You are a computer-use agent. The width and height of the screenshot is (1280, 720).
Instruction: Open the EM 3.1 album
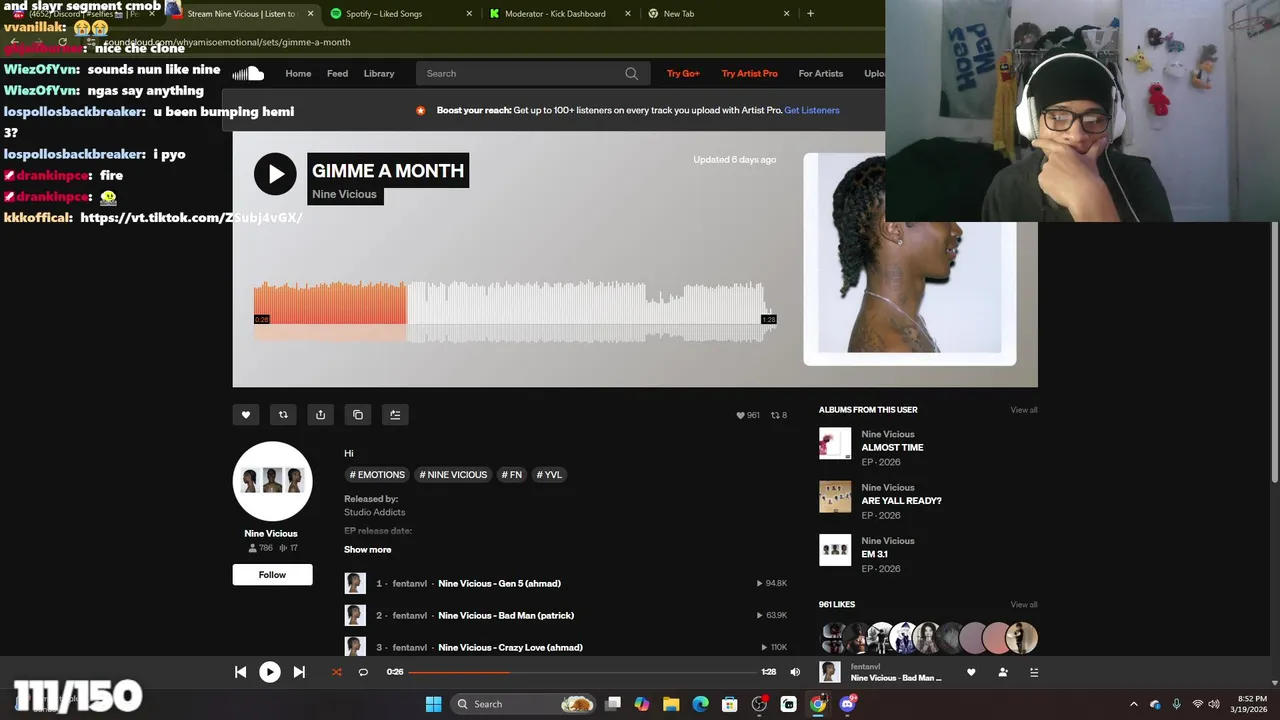click(875, 554)
